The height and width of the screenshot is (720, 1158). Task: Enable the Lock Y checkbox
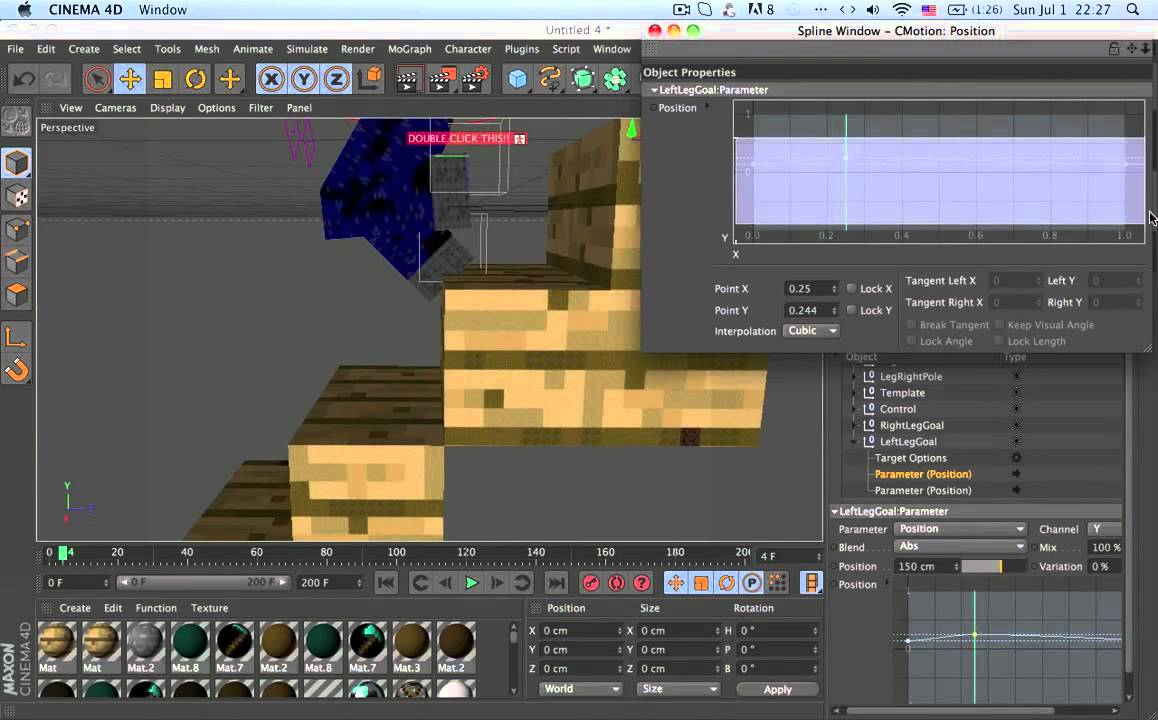tap(852, 309)
